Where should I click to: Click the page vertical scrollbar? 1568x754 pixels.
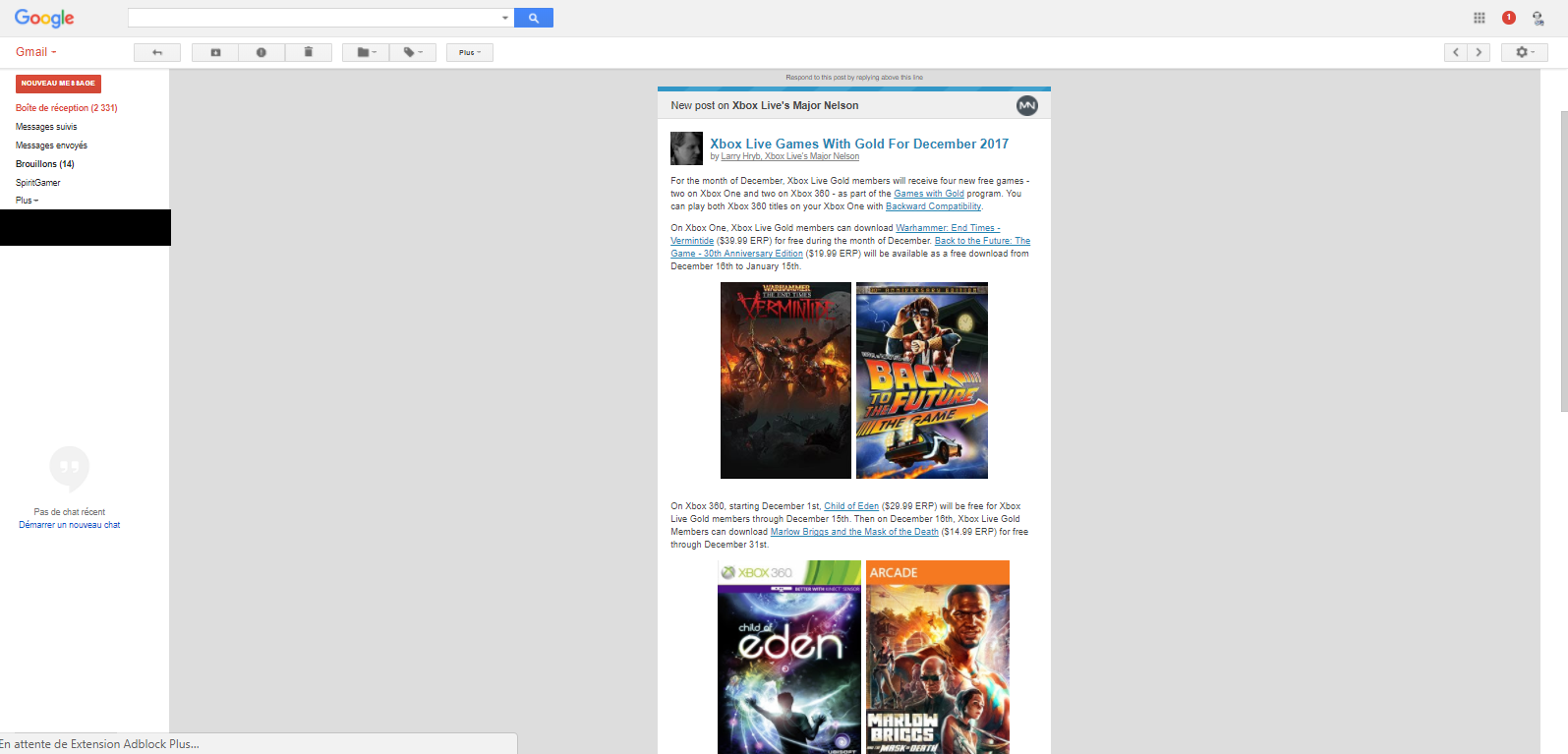click(1563, 261)
